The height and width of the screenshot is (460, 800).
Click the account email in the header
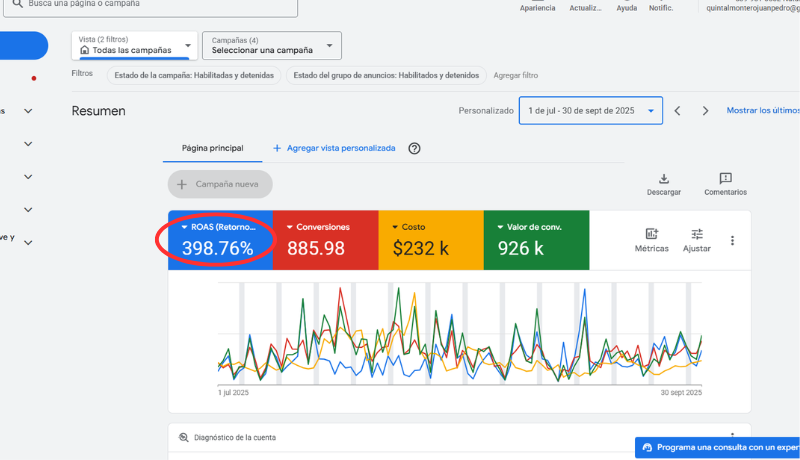coord(753,8)
